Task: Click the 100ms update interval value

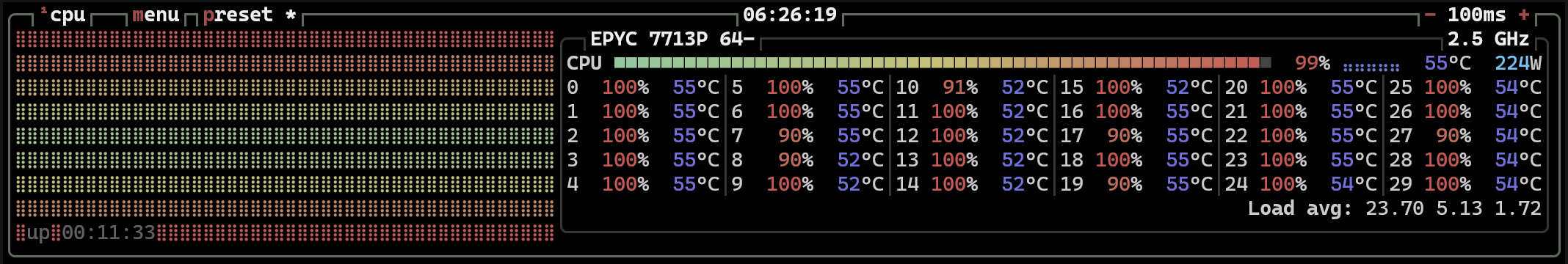Action: 1476,15
